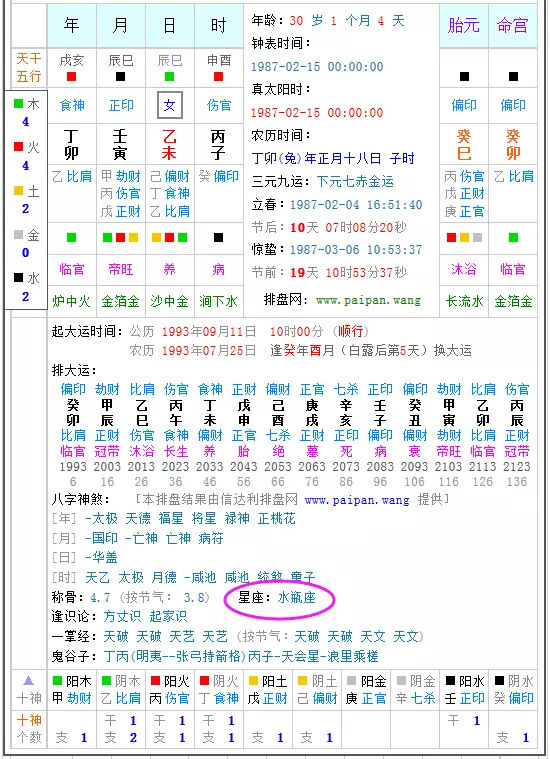The image size is (550, 759).
Task: Click the 炉中火 nayin under the year pillar
Action: point(72,302)
